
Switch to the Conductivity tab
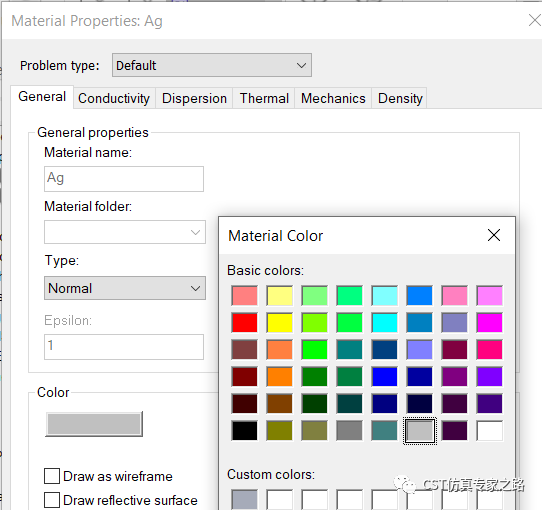tap(114, 99)
